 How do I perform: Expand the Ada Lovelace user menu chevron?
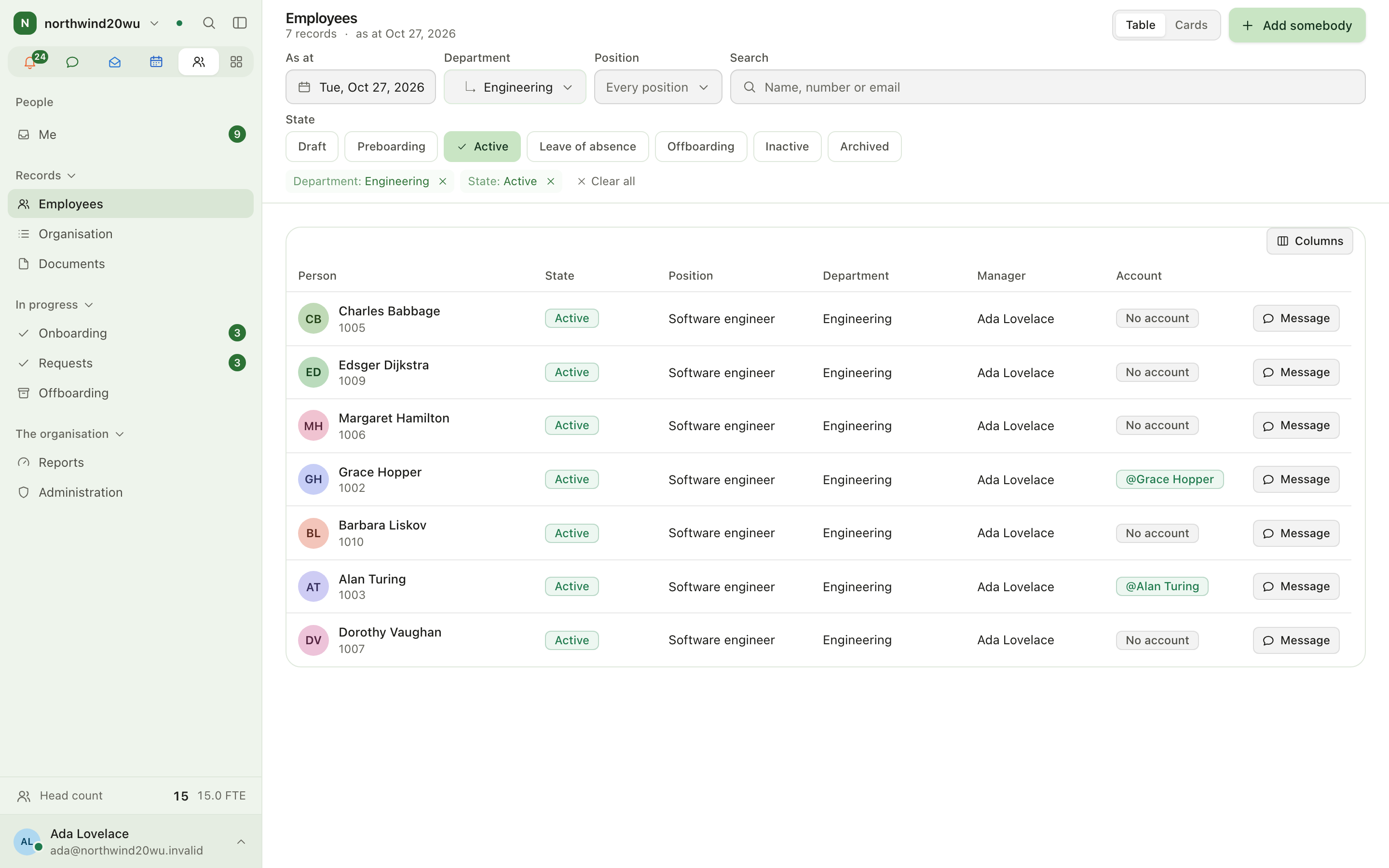click(x=241, y=842)
